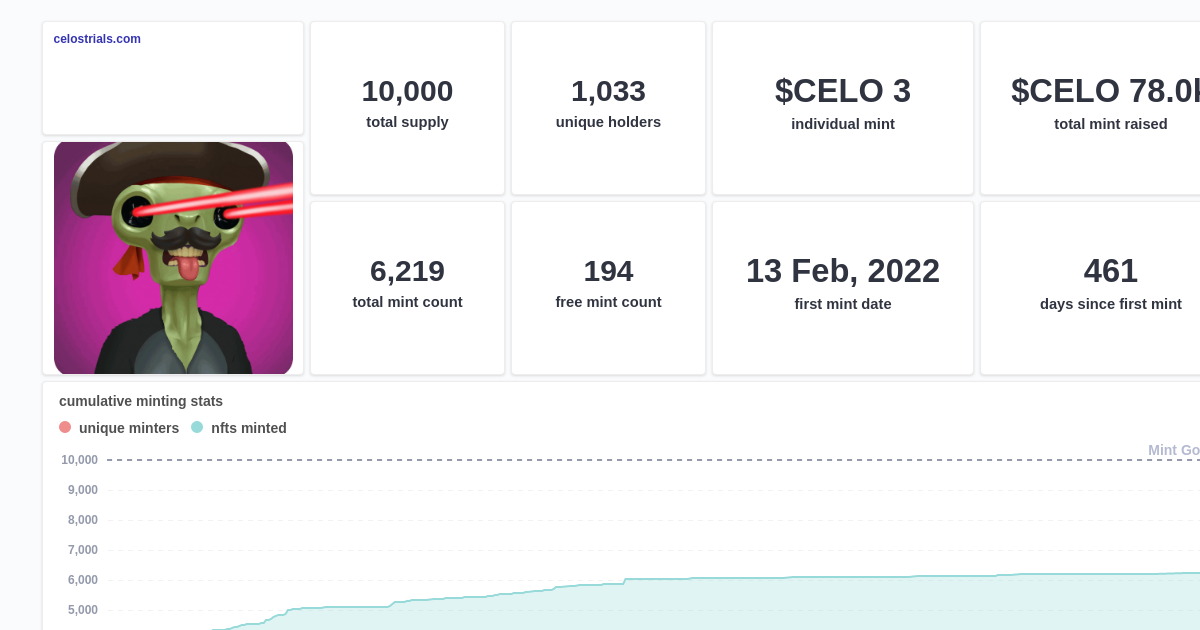The width and height of the screenshot is (1200, 630).
Task: Click the cumulative minting stats title
Action: (x=140, y=401)
